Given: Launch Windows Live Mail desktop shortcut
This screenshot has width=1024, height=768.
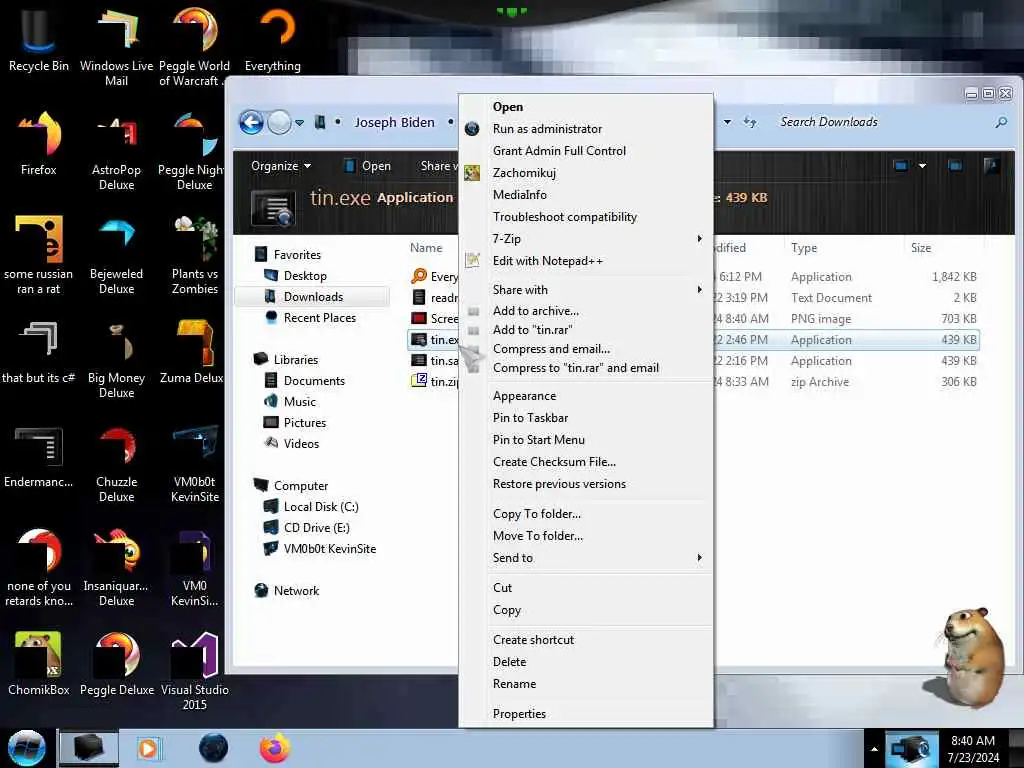Looking at the screenshot, I should click(x=116, y=47).
